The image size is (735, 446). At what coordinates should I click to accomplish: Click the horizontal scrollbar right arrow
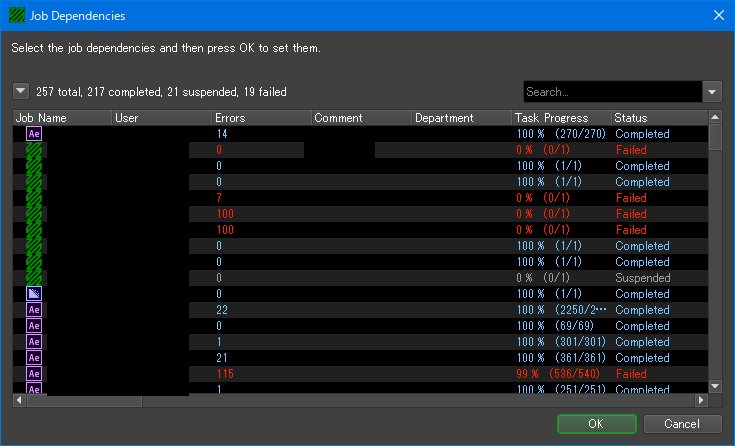point(701,400)
